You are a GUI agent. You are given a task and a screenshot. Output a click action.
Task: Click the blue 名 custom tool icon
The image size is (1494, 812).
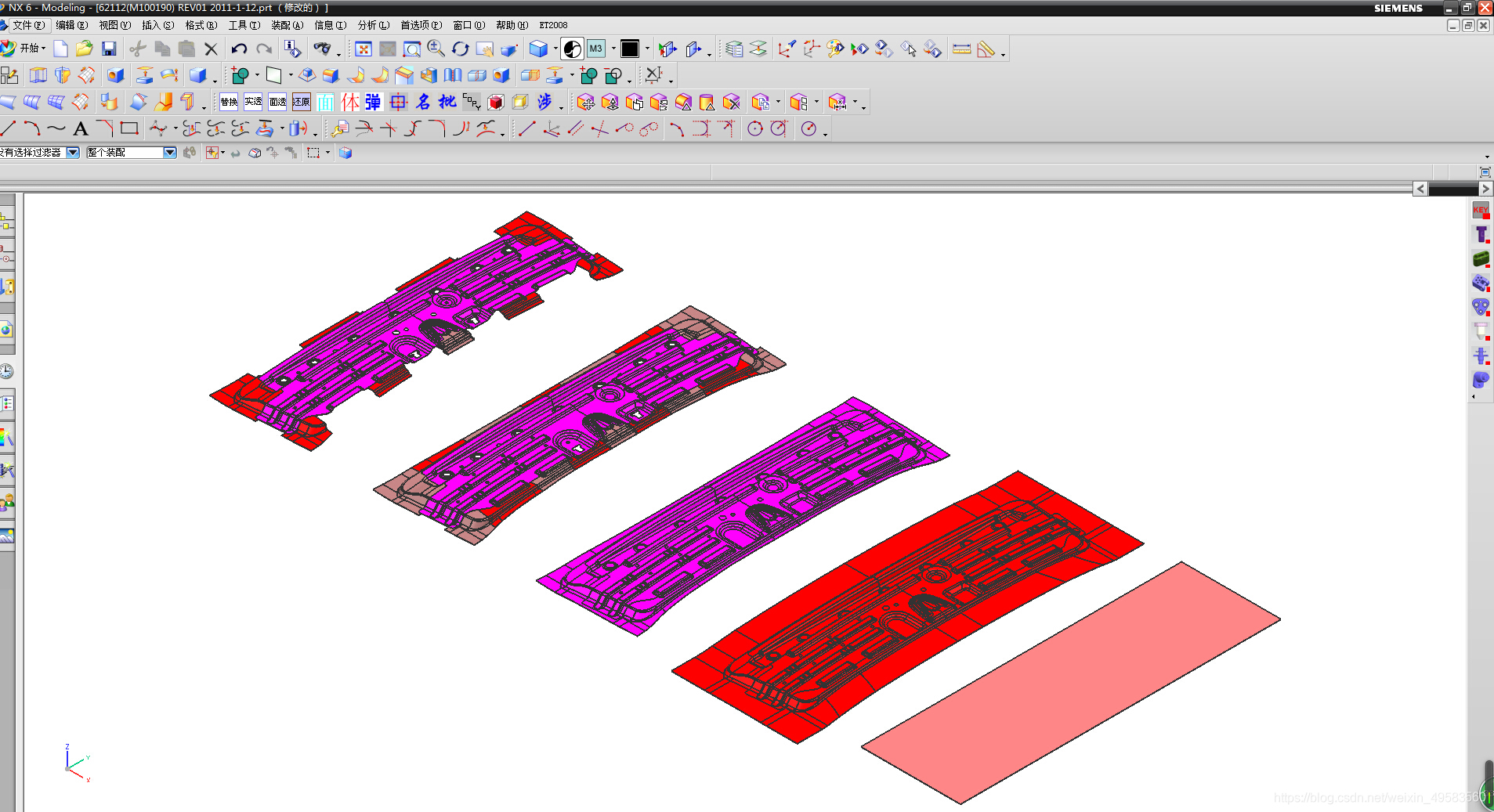(x=423, y=102)
